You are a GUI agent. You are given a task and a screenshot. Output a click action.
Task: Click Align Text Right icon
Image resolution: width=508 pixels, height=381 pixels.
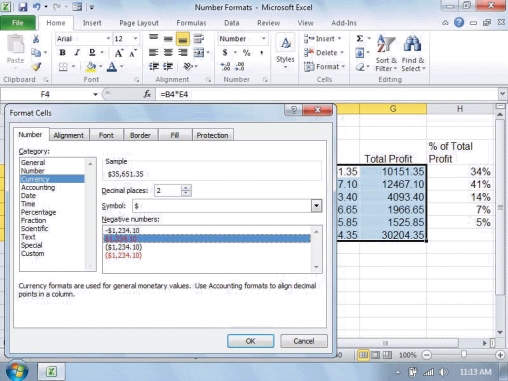183,52
